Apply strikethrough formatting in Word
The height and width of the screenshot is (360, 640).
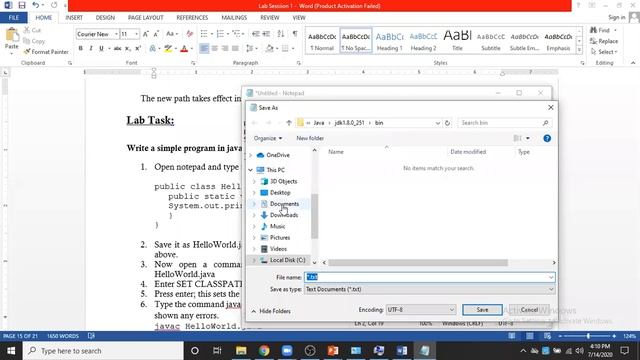tap(118, 49)
